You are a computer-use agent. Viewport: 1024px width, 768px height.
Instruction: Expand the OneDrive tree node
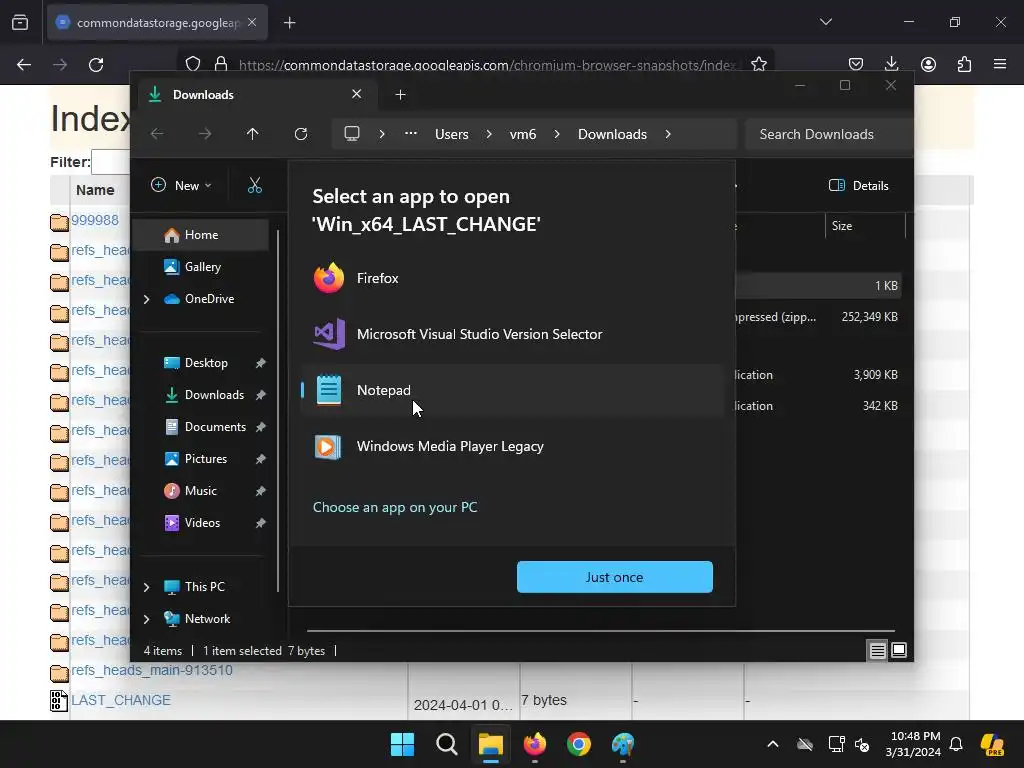[x=146, y=299]
